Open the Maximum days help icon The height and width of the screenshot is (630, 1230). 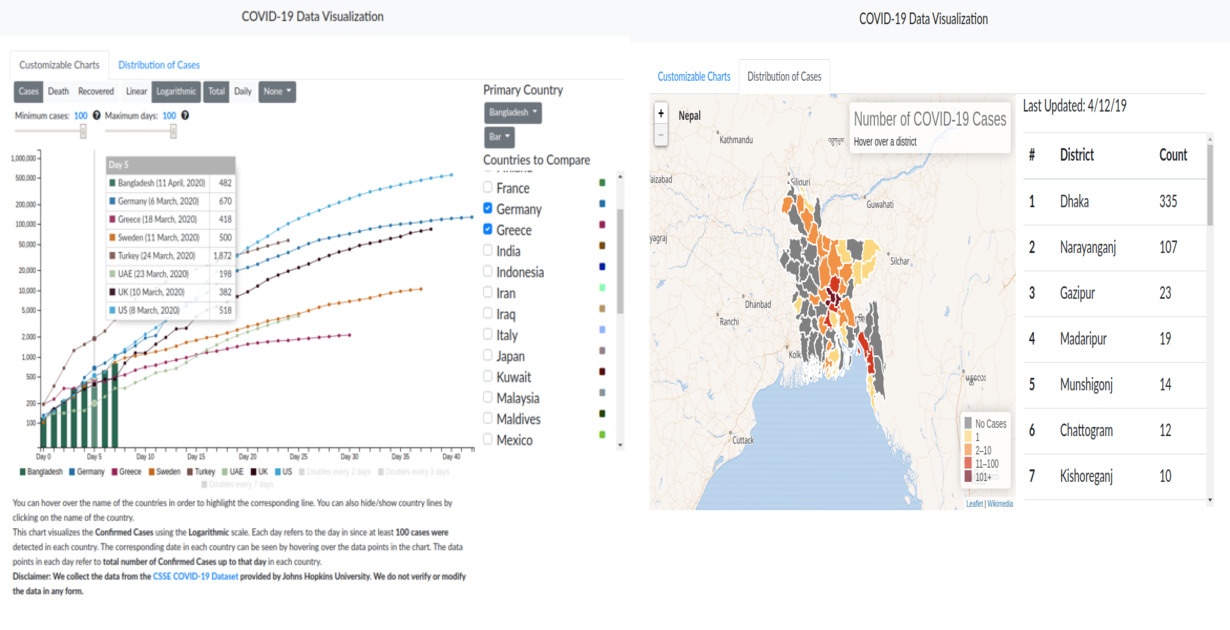pyautogui.click(x=185, y=114)
